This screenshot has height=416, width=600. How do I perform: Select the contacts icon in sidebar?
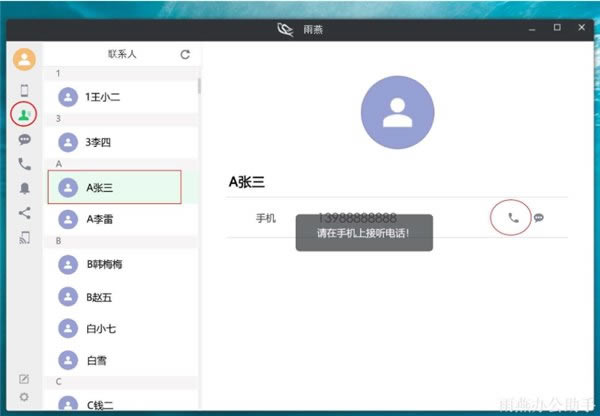click(24, 115)
